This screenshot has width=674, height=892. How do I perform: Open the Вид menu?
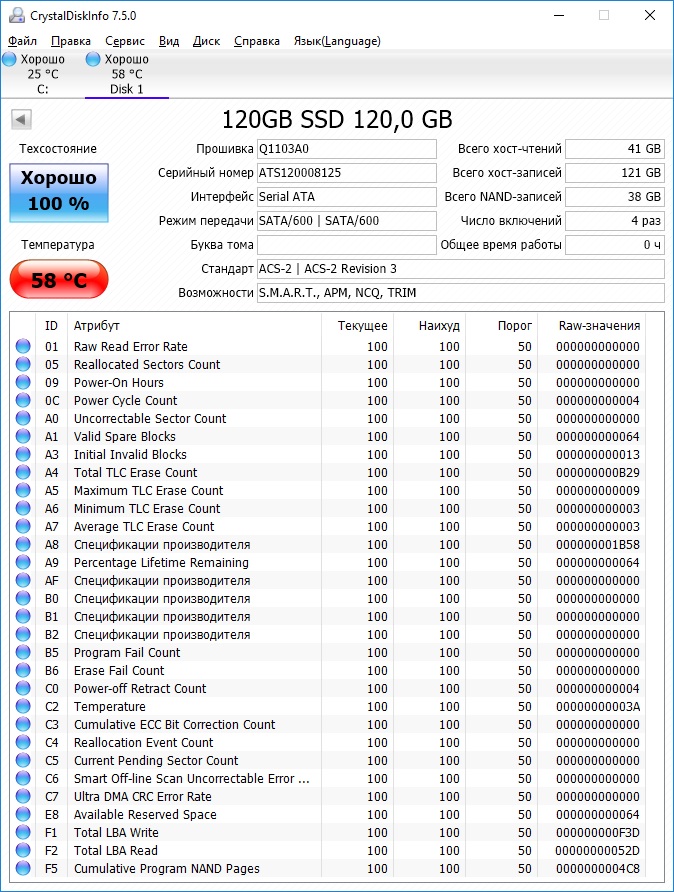click(x=168, y=41)
